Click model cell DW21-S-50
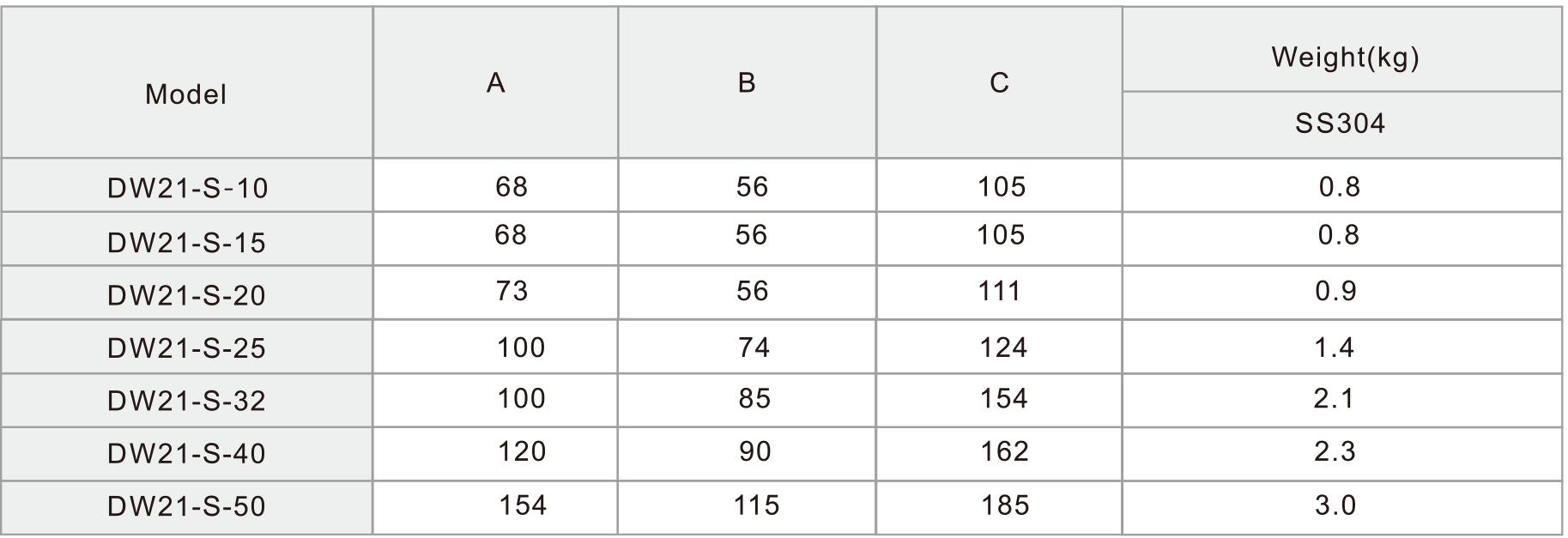The width and height of the screenshot is (1568, 538). point(186,507)
